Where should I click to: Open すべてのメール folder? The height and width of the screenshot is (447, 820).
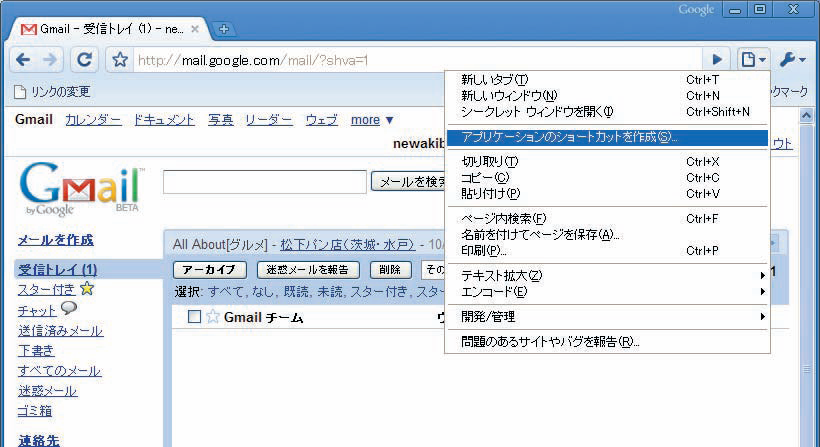[x=60, y=371]
